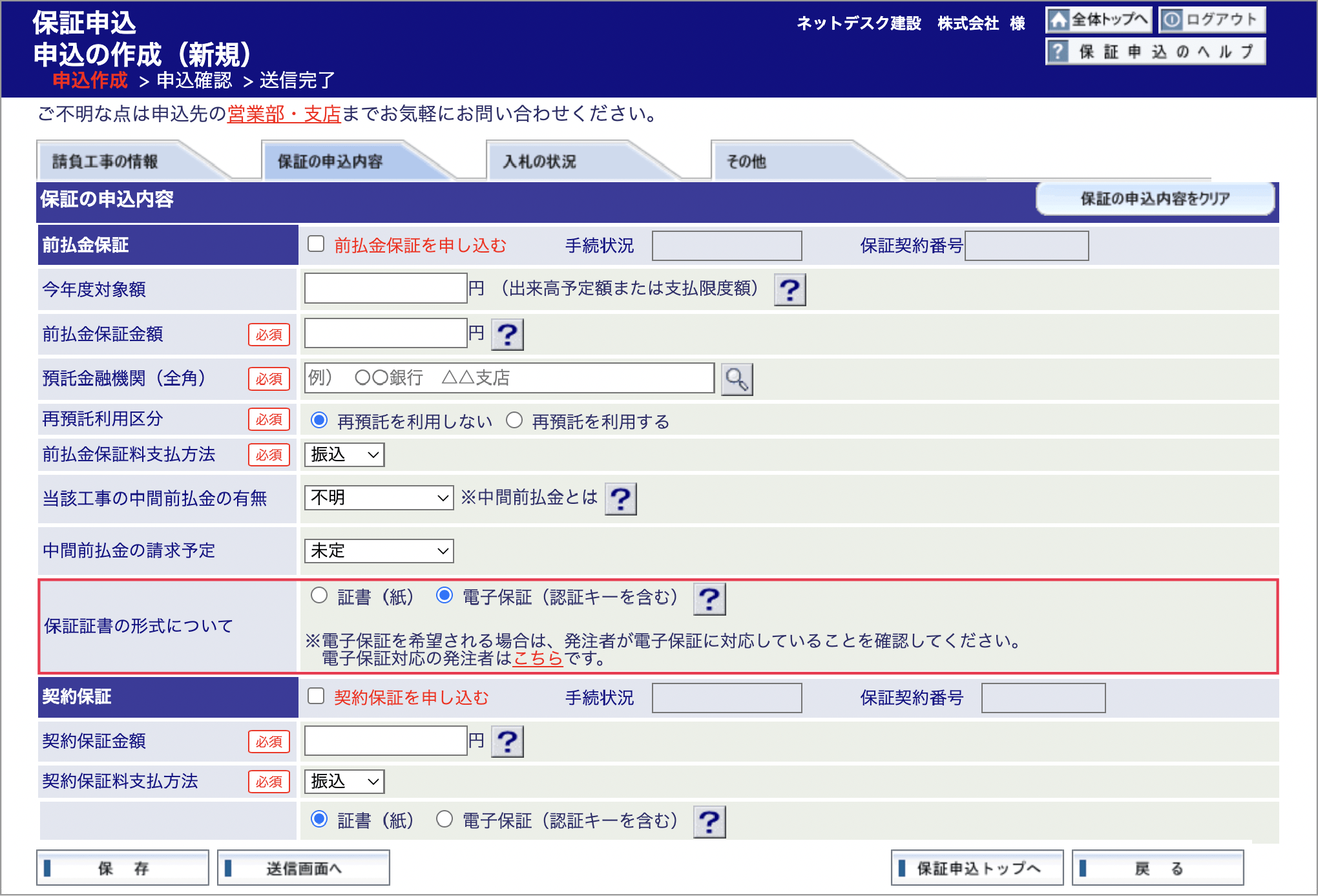This screenshot has width=1318, height=896.
Task: Click 戻る button
Action: 1158,868
